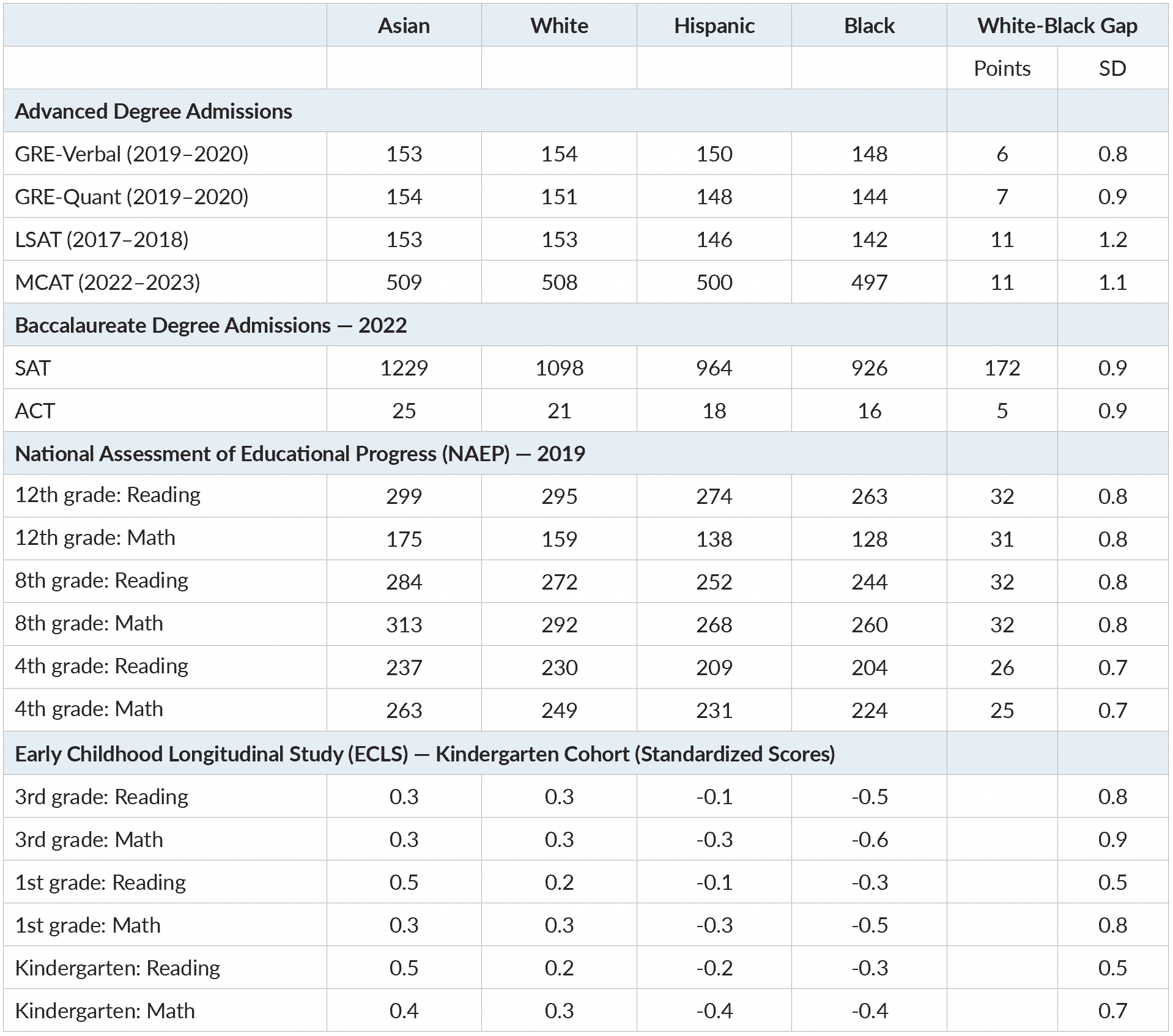Click the Hispanic column header
The image size is (1173, 1036).
713,26
